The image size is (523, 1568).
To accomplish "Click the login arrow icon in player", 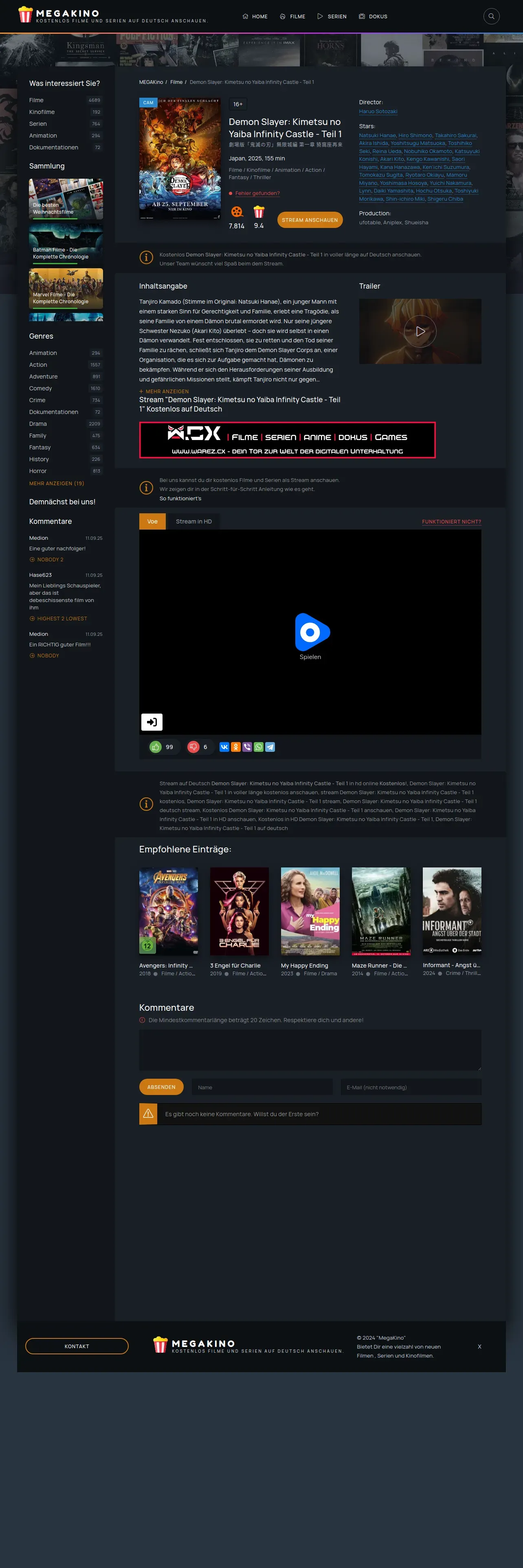I will click(x=152, y=722).
